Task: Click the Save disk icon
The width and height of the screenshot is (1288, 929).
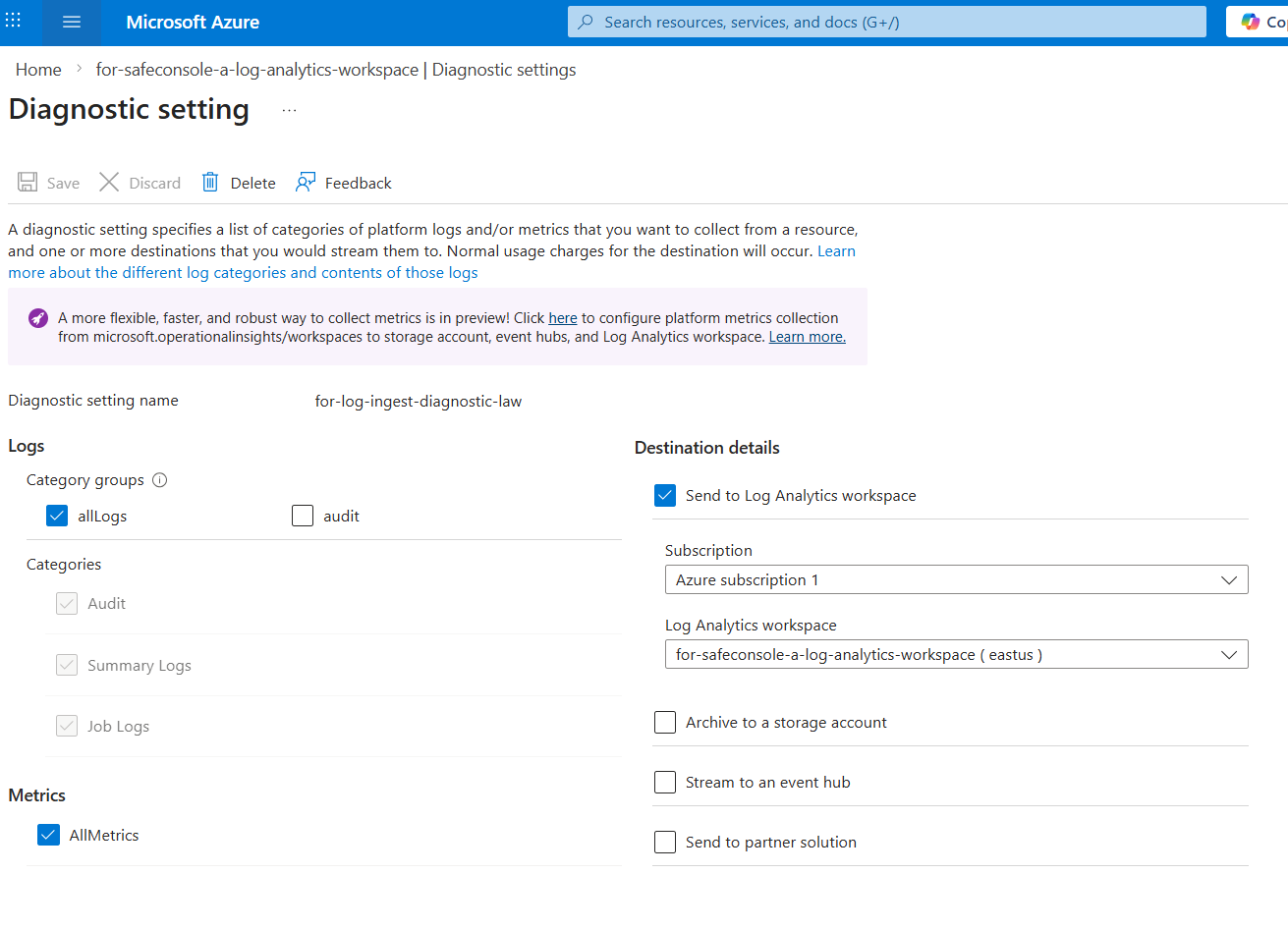Action: click(x=28, y=183)
